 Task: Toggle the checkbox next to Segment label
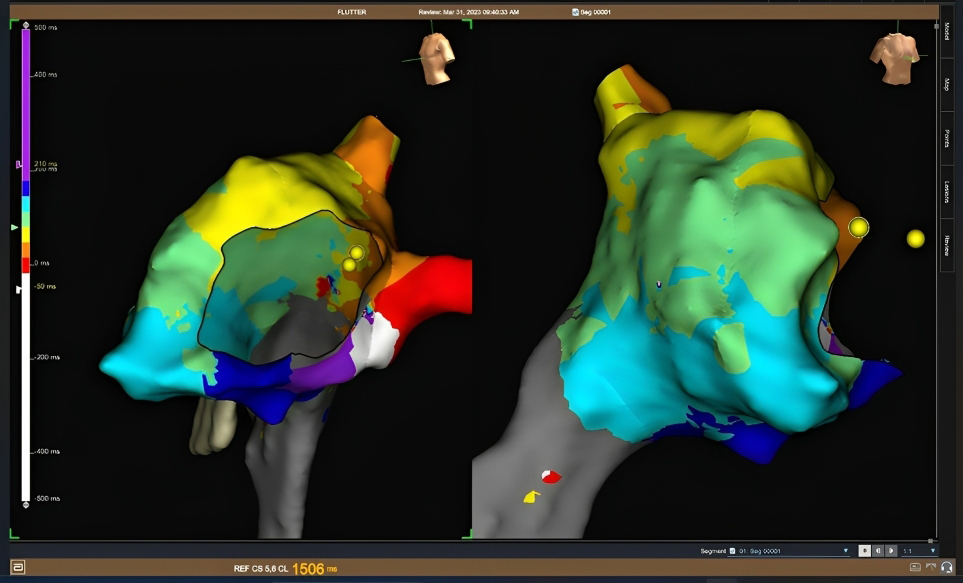pos(733,551)
